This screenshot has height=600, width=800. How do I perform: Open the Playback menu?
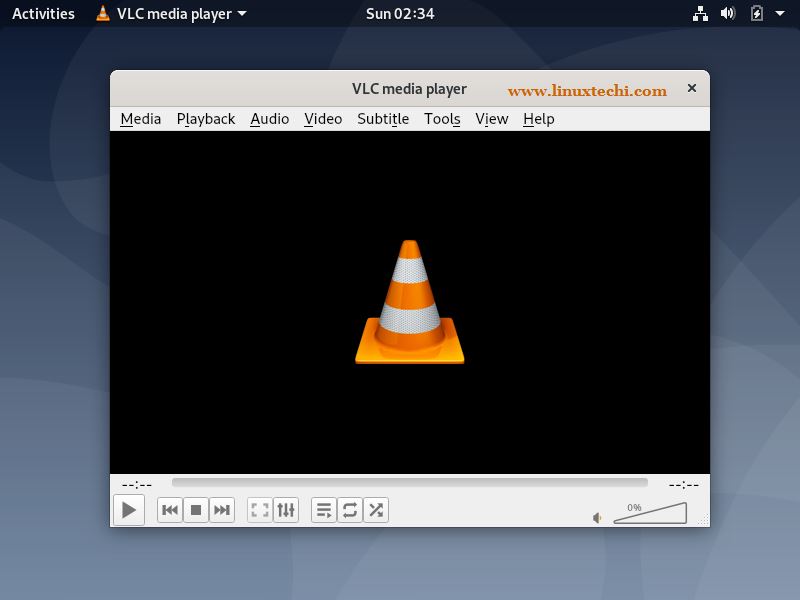(205, 119)
